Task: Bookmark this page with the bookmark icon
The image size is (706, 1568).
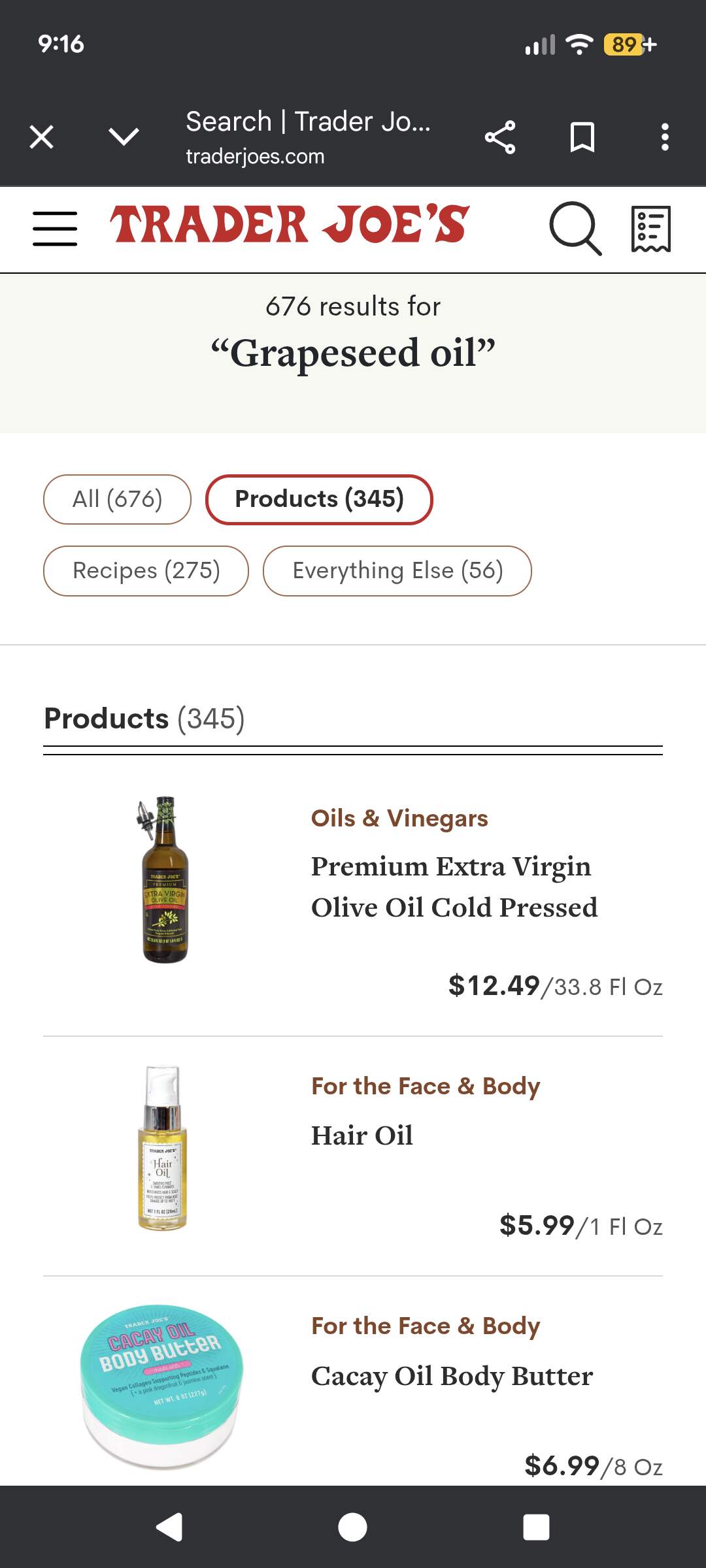Action: point(582,137)
